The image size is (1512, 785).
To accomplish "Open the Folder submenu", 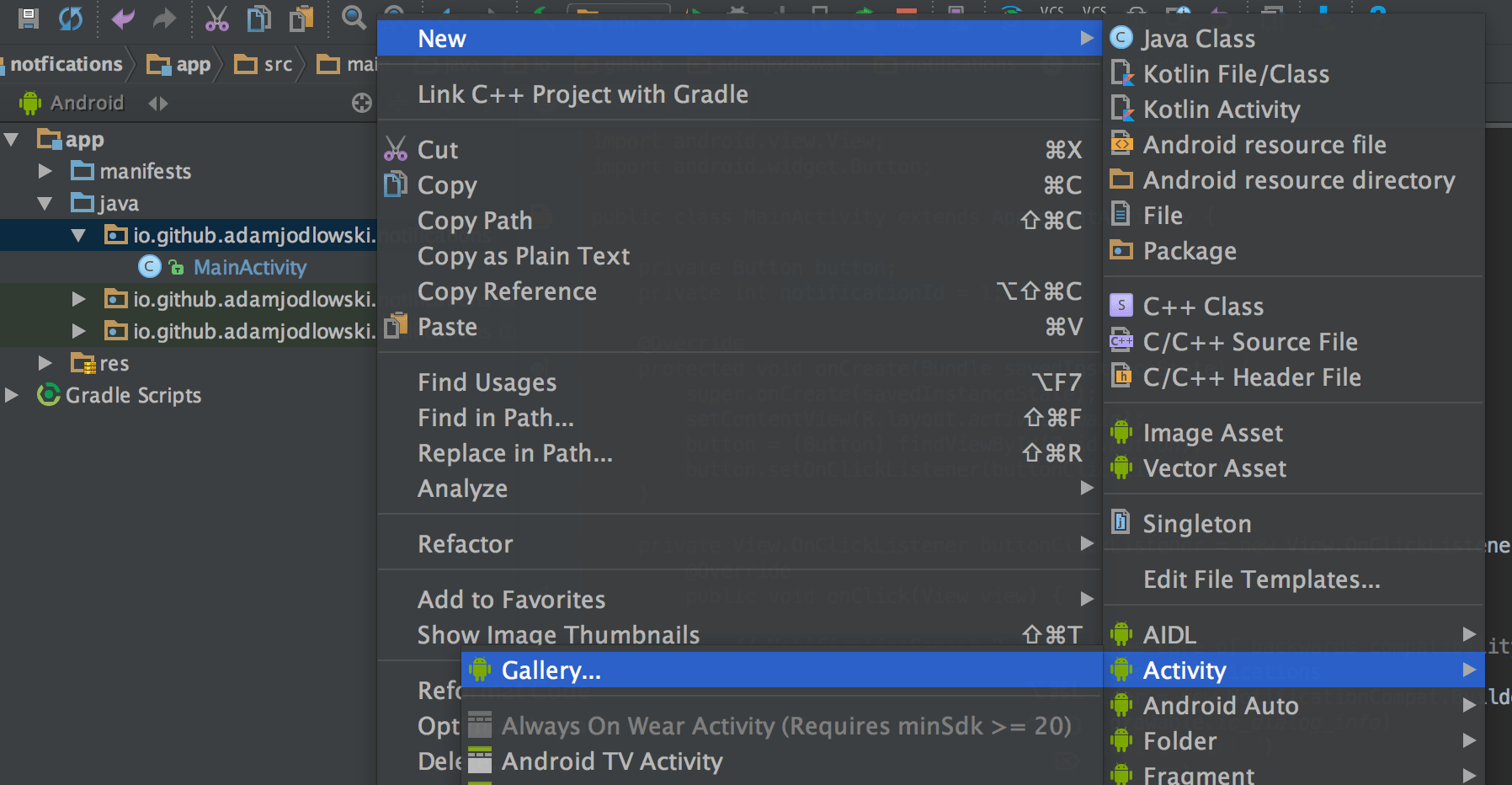I will [1293, 741].
